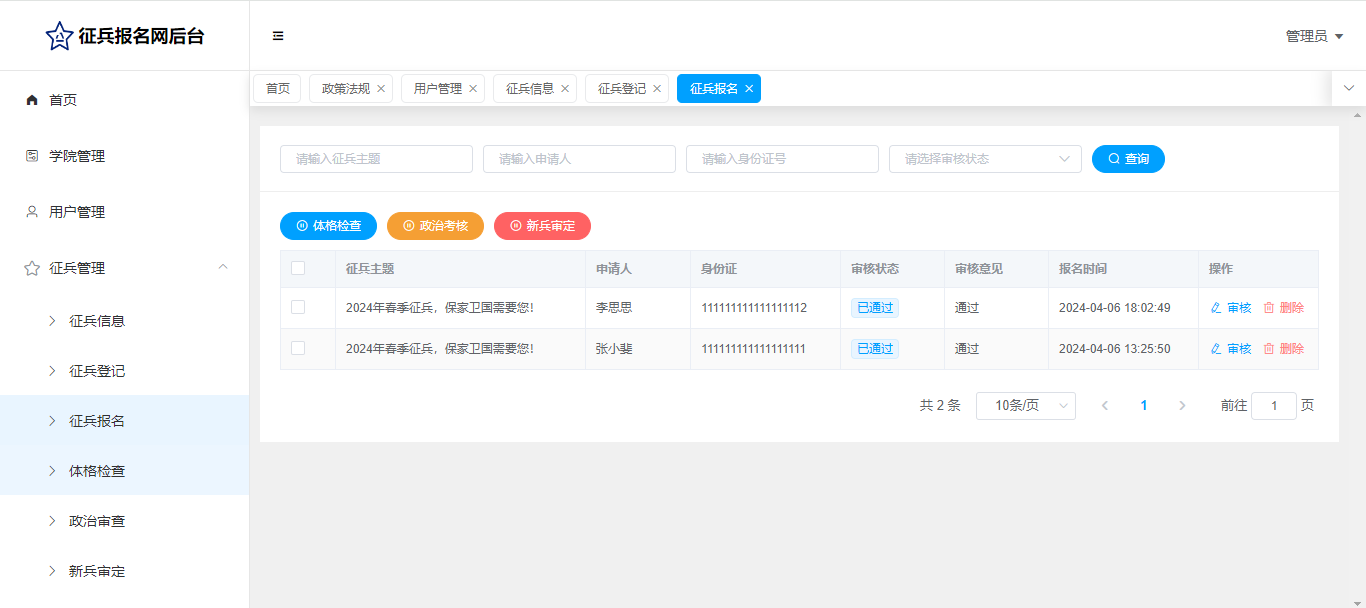The width and height of the screenshot is (1366, 608).
Task: Select the checkbox for 张小斐's row
Action: pos(298,348)
